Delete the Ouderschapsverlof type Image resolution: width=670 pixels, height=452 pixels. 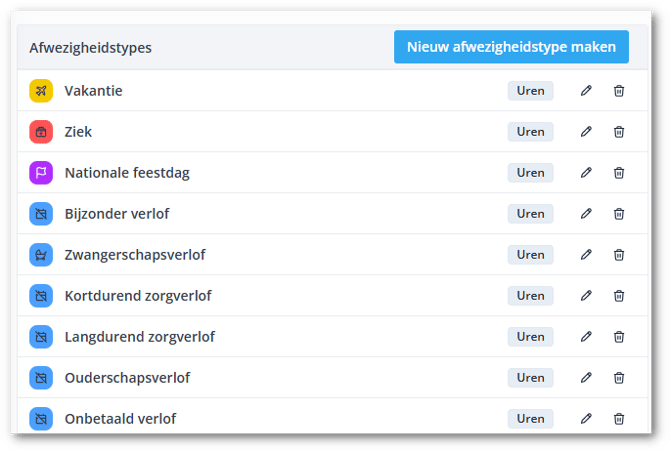[619, 378]
